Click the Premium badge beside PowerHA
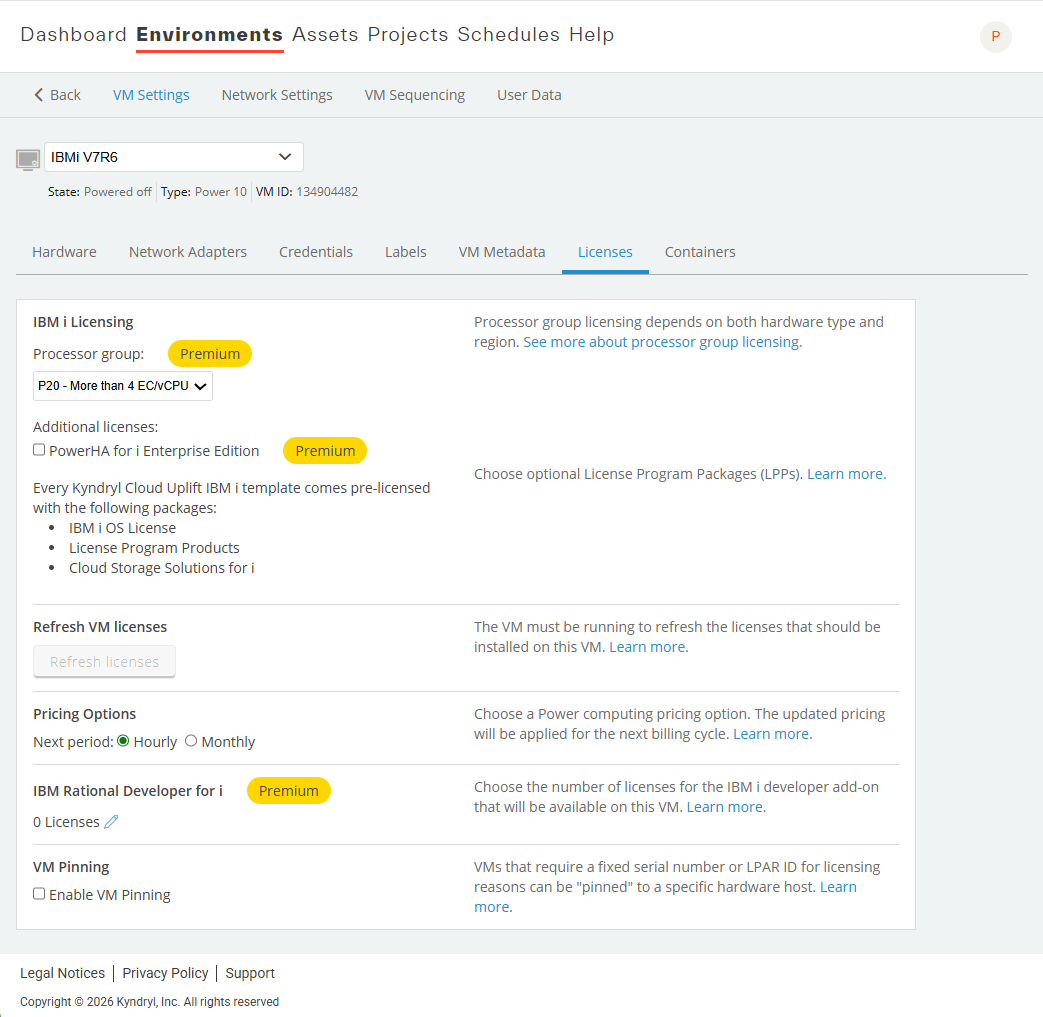The image size is (1043, 1017). coord(324,450)
